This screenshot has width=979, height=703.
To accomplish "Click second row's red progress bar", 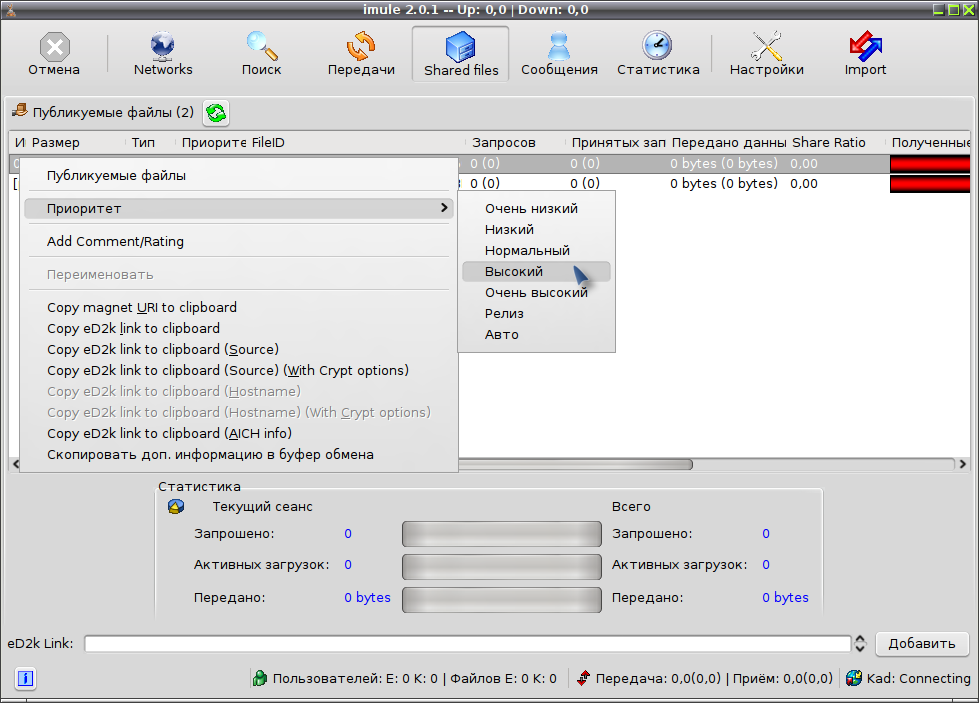I will click(930, 184).
